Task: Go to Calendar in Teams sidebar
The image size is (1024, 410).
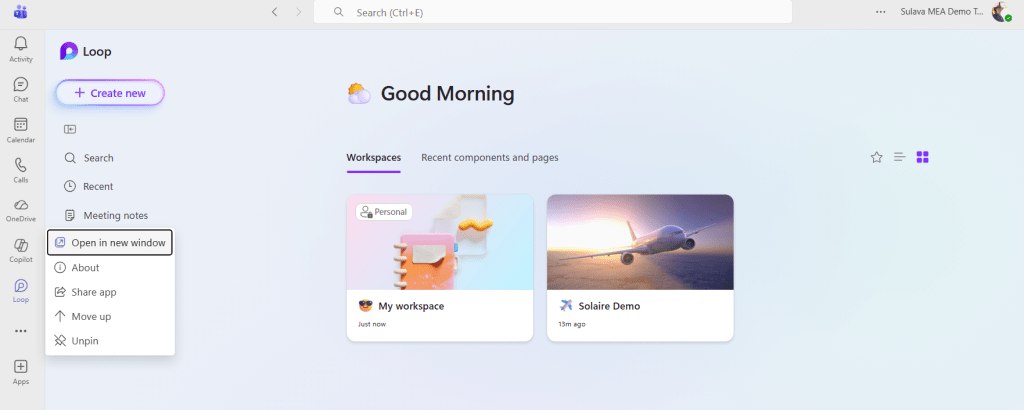Action: click(x=21, y=128)
